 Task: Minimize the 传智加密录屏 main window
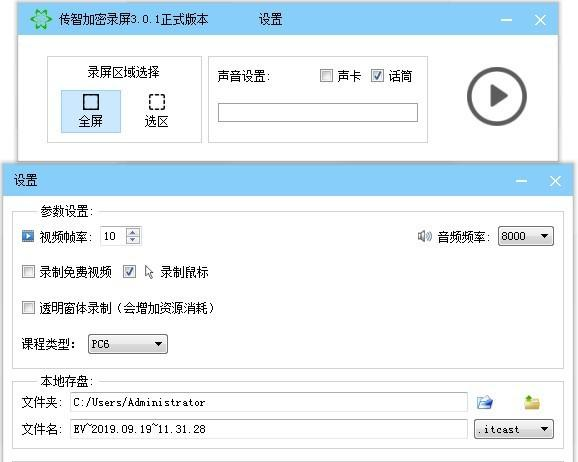pyautogui.click(x=506, y=20)
